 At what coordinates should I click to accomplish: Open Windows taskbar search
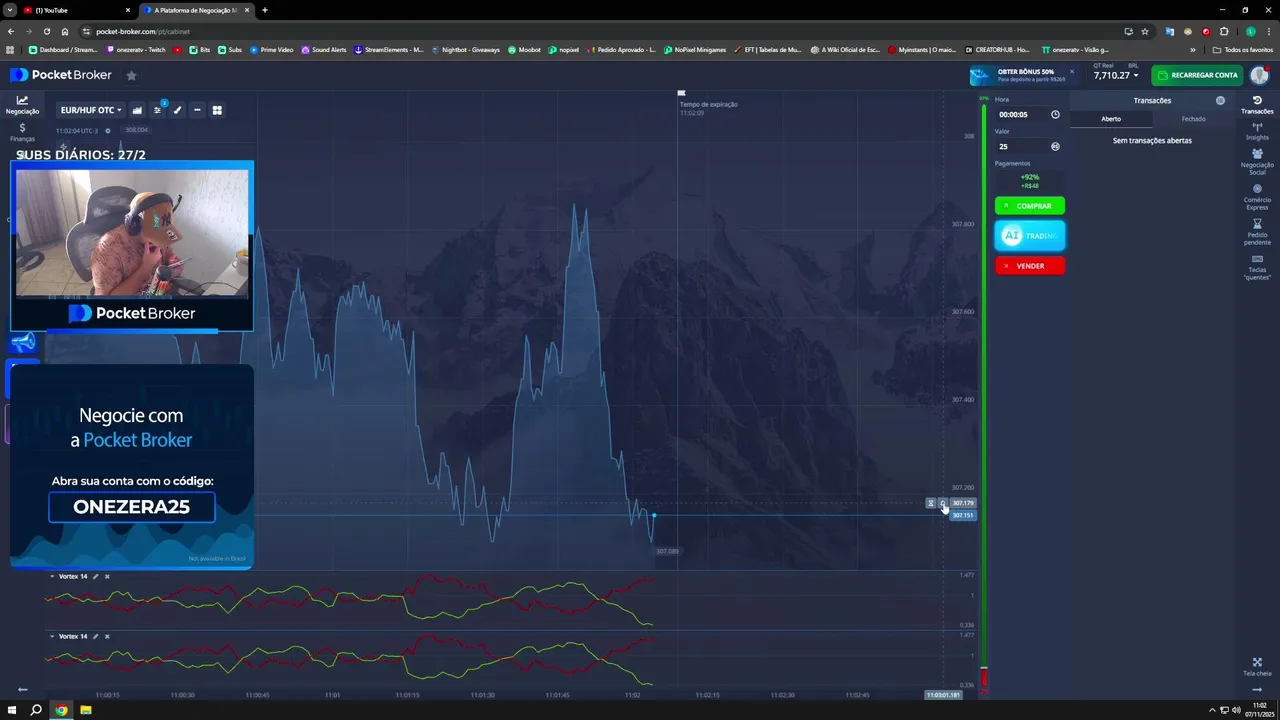[36, 710]
